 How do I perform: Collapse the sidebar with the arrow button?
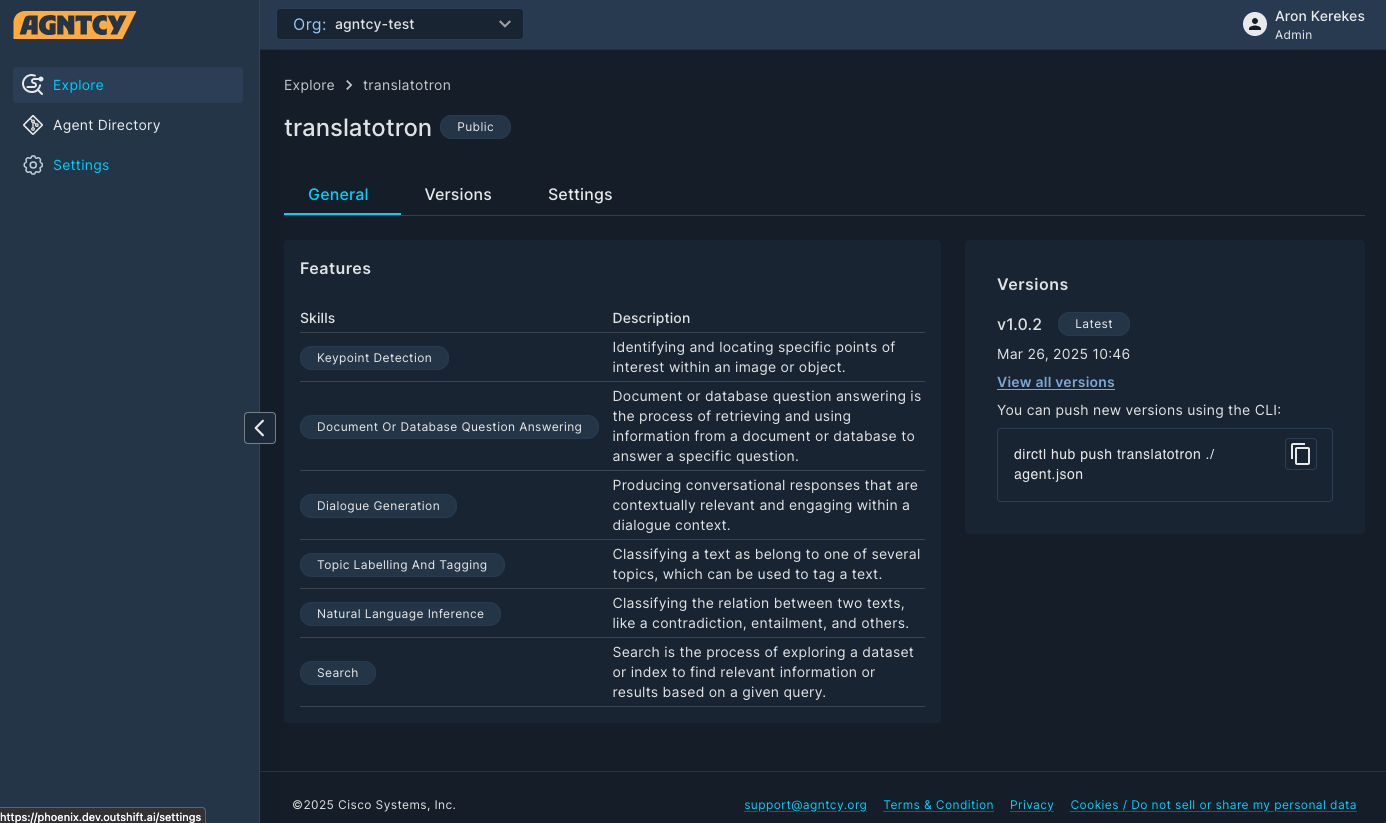[x=260, y=428]
